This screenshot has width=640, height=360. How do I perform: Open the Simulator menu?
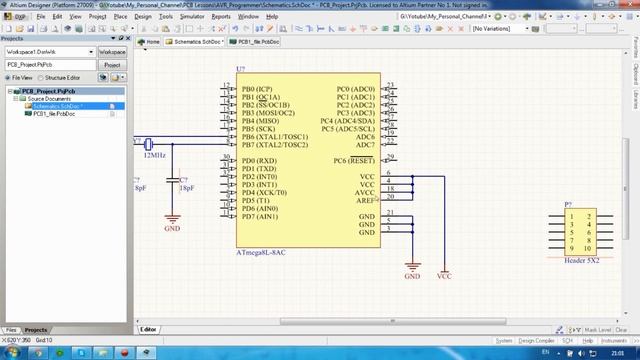[192, 16]
